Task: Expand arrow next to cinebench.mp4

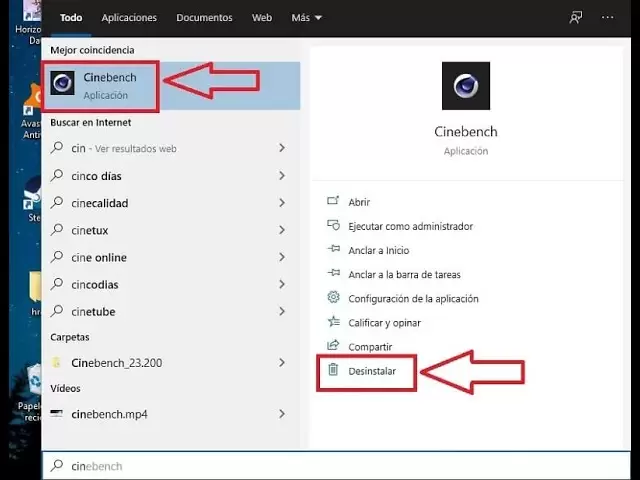Action: point(282,414)
